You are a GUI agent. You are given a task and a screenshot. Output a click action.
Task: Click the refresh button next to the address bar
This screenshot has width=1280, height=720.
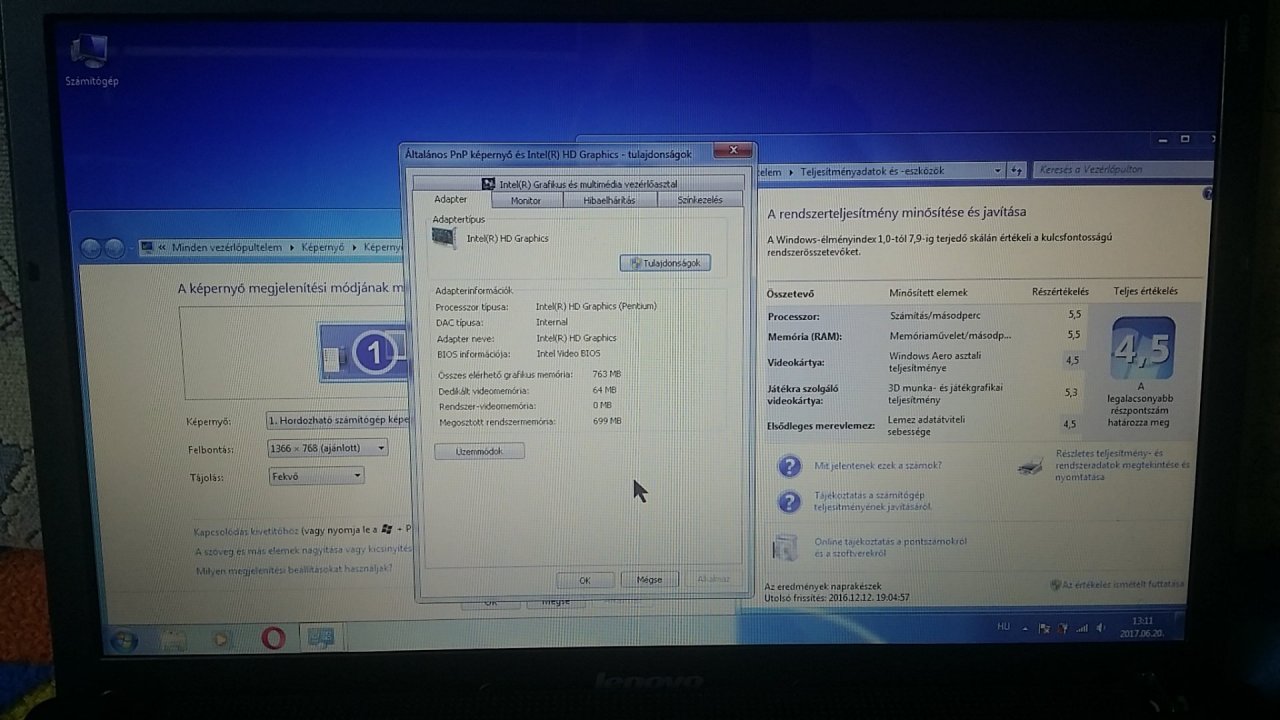(x=1016, y=172)
